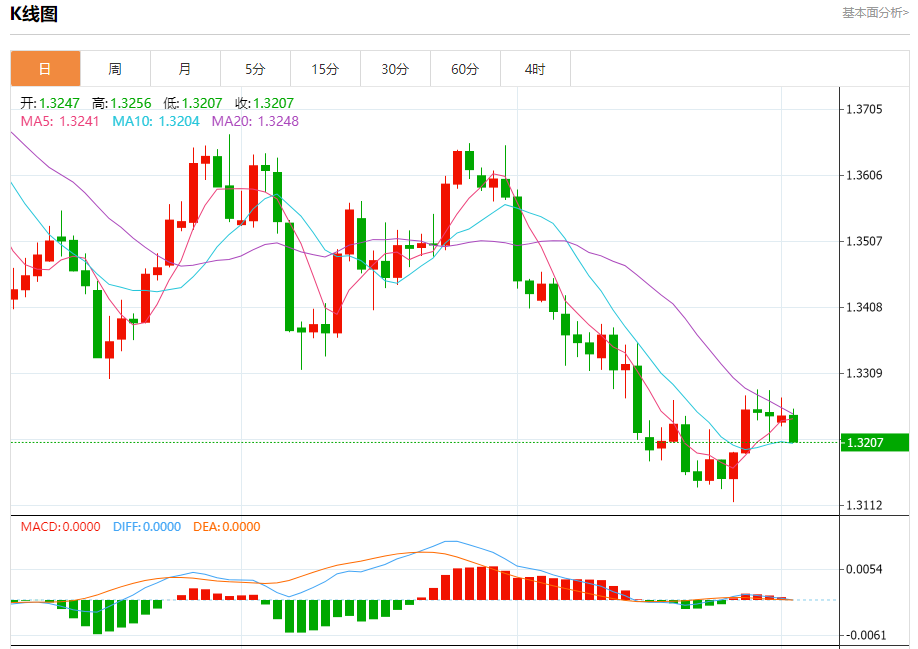Image resolution: width=918 pixels, height=649 pixels.
Task: Click the latest green candlestick at chart end
Action: pyautogui.click(x=793, y=428)
